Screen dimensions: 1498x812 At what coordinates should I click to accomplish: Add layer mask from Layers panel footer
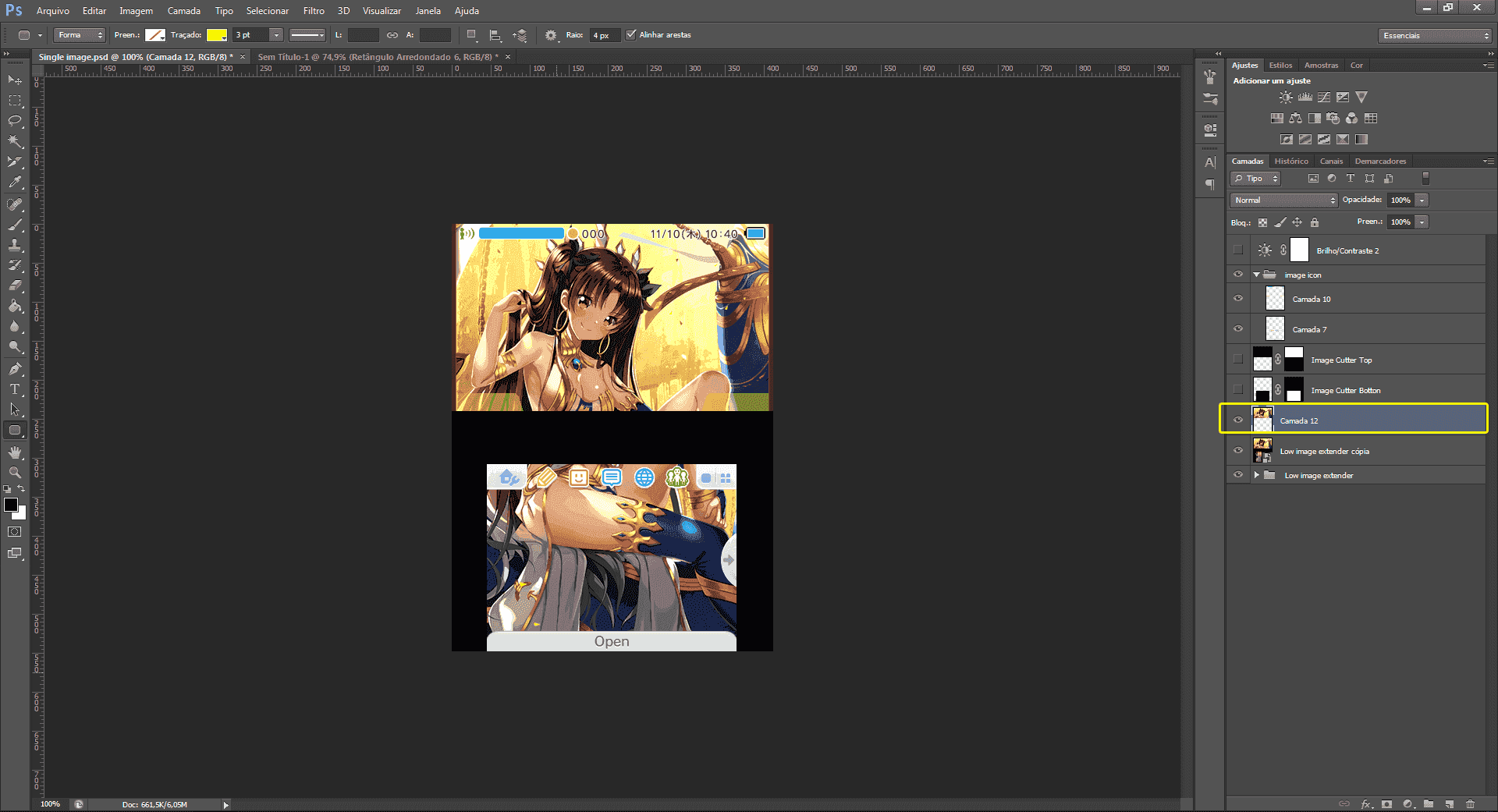click(x=1386, y=803)
